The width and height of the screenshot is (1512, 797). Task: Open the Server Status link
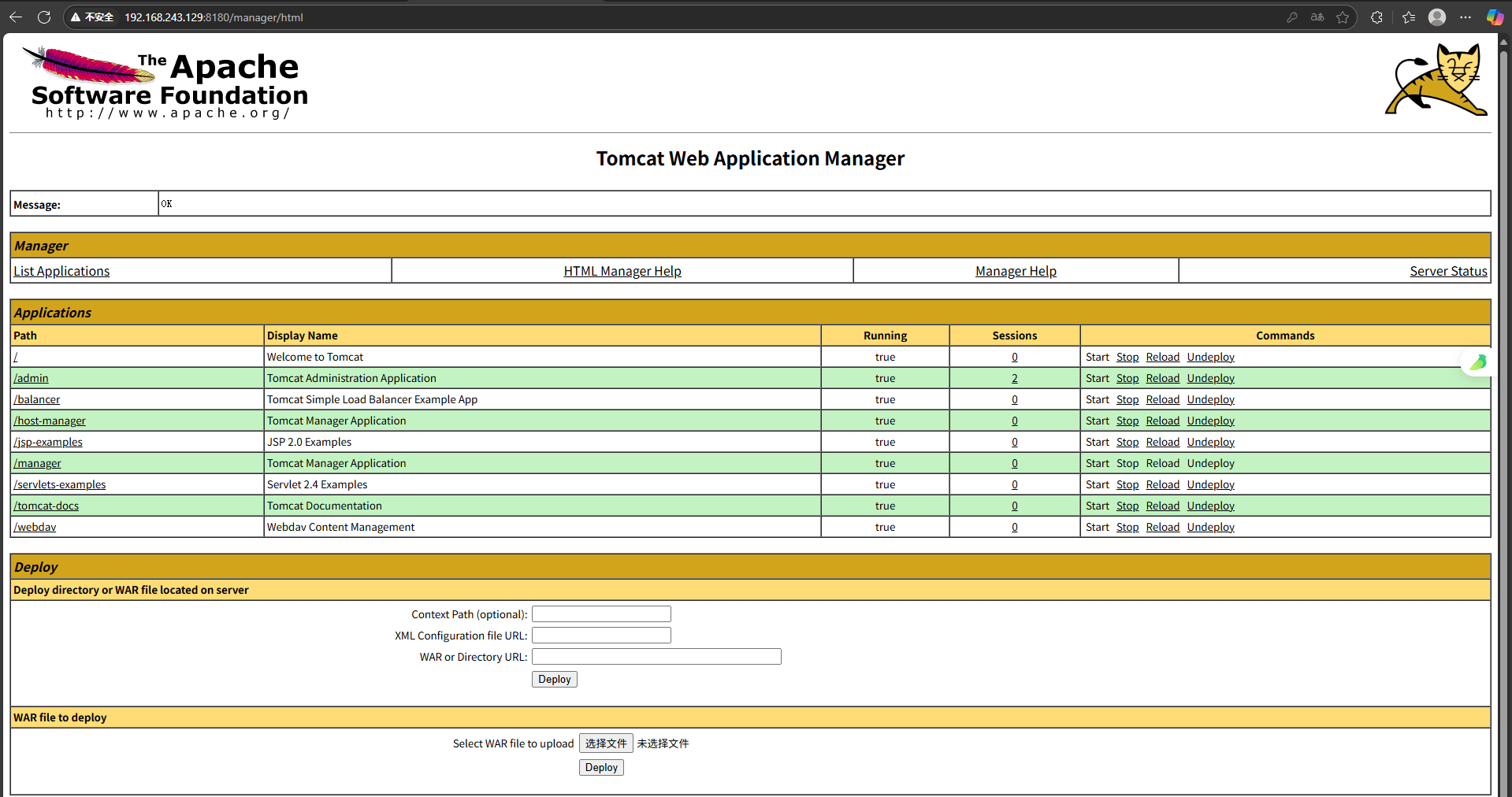1448,271
